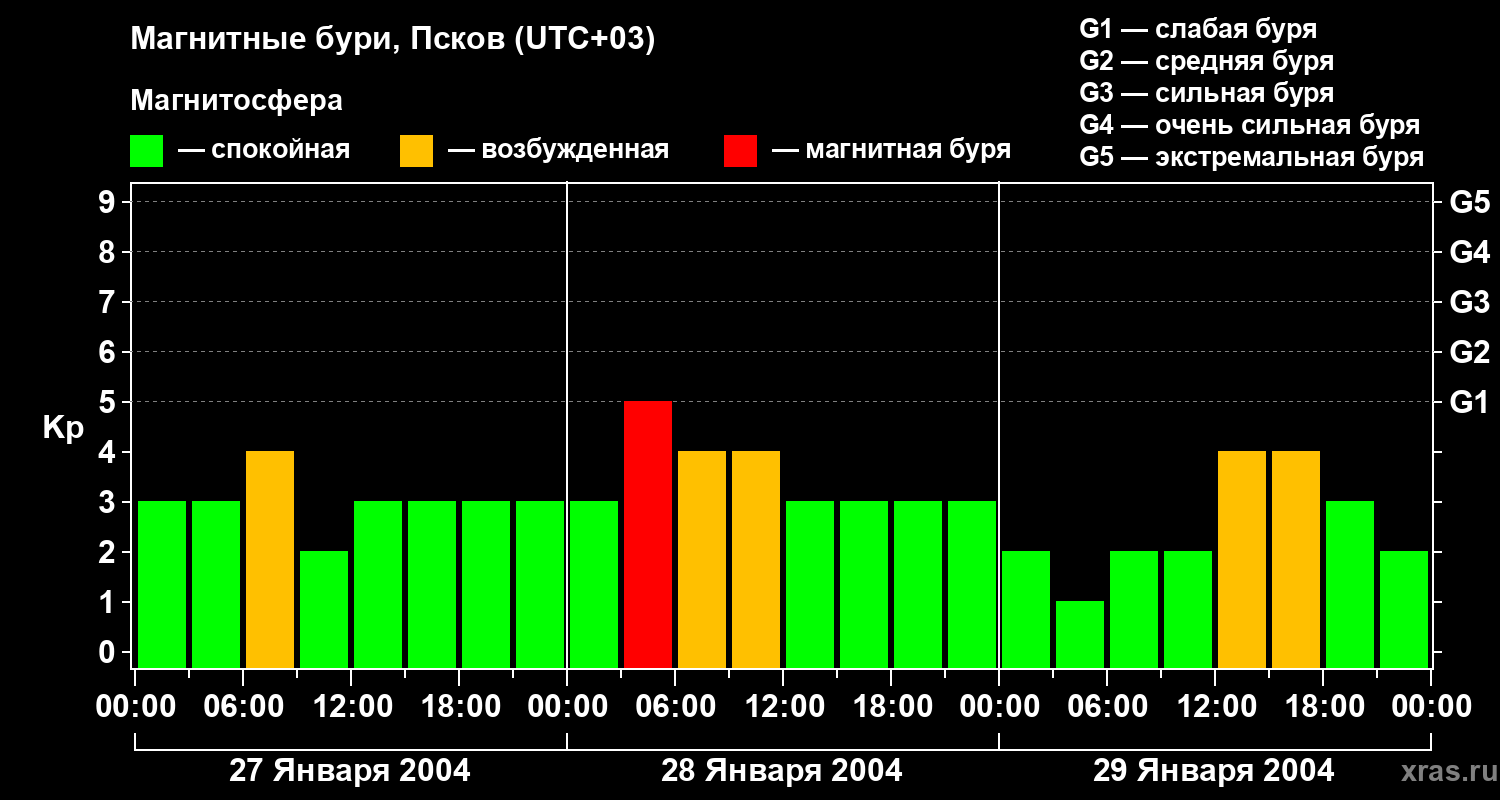
Task: Pick the Kp 1 bar on 29 Января
Action: click(x=1080, y=634)
